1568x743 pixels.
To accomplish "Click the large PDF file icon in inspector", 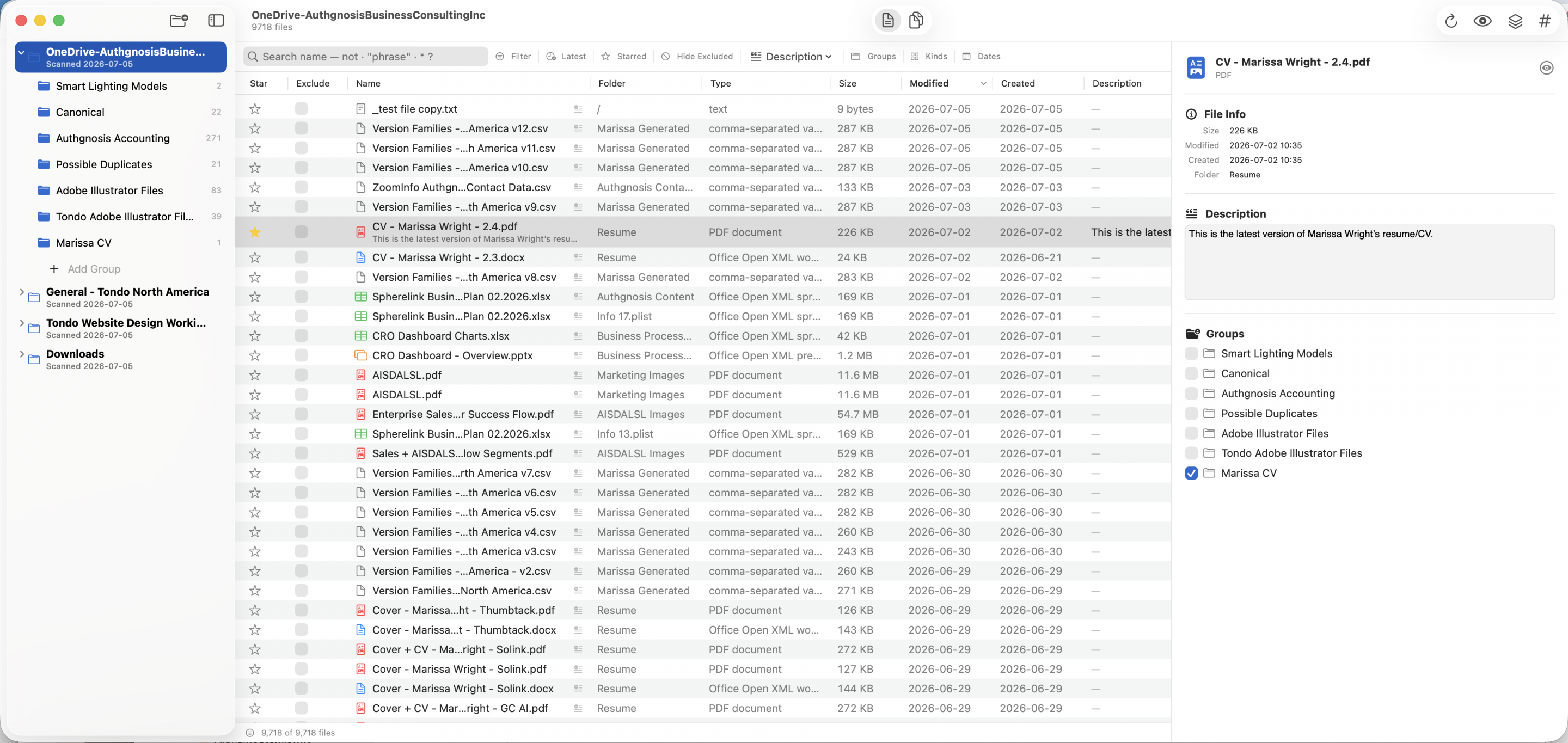I will [x=1196, y=67].
